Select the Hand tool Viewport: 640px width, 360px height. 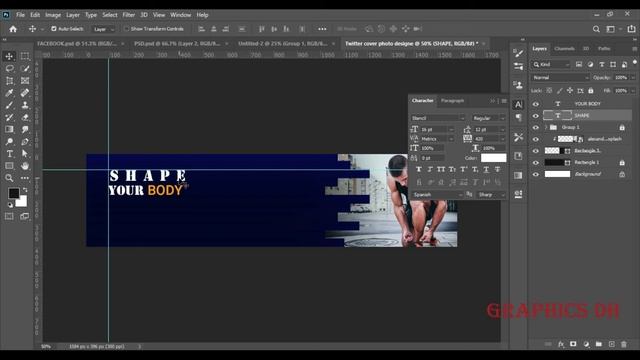(x=25, y=166)
